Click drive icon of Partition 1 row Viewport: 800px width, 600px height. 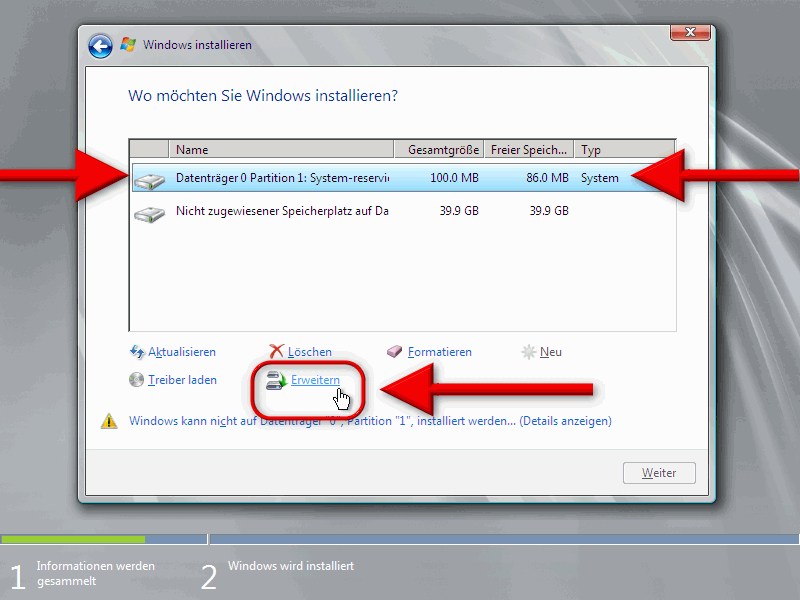pyautogui.click(x=151, y=179)
